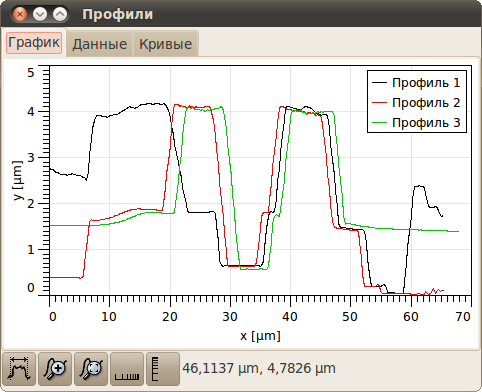Click the cursor coordinates readout text

(259, 368)
